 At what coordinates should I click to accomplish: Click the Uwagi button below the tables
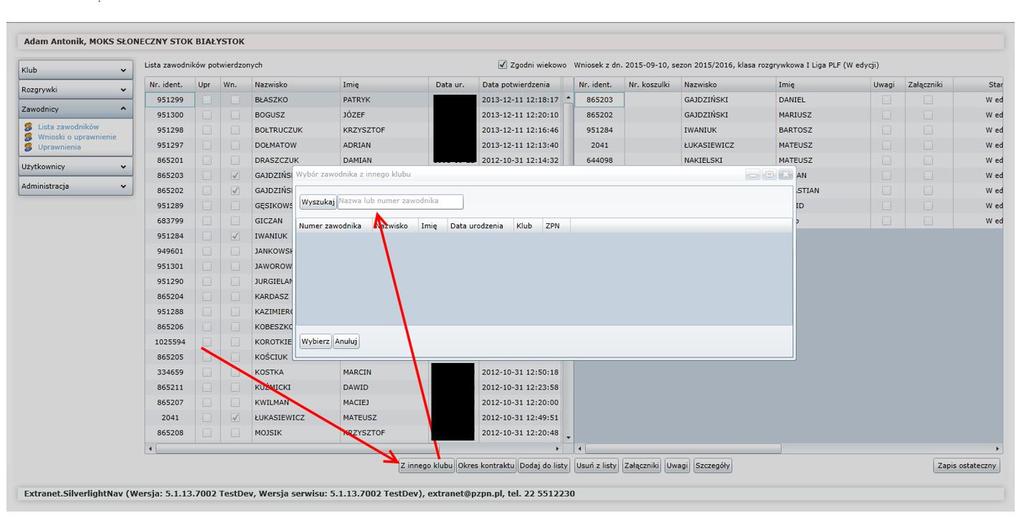[x=677, y=466]
